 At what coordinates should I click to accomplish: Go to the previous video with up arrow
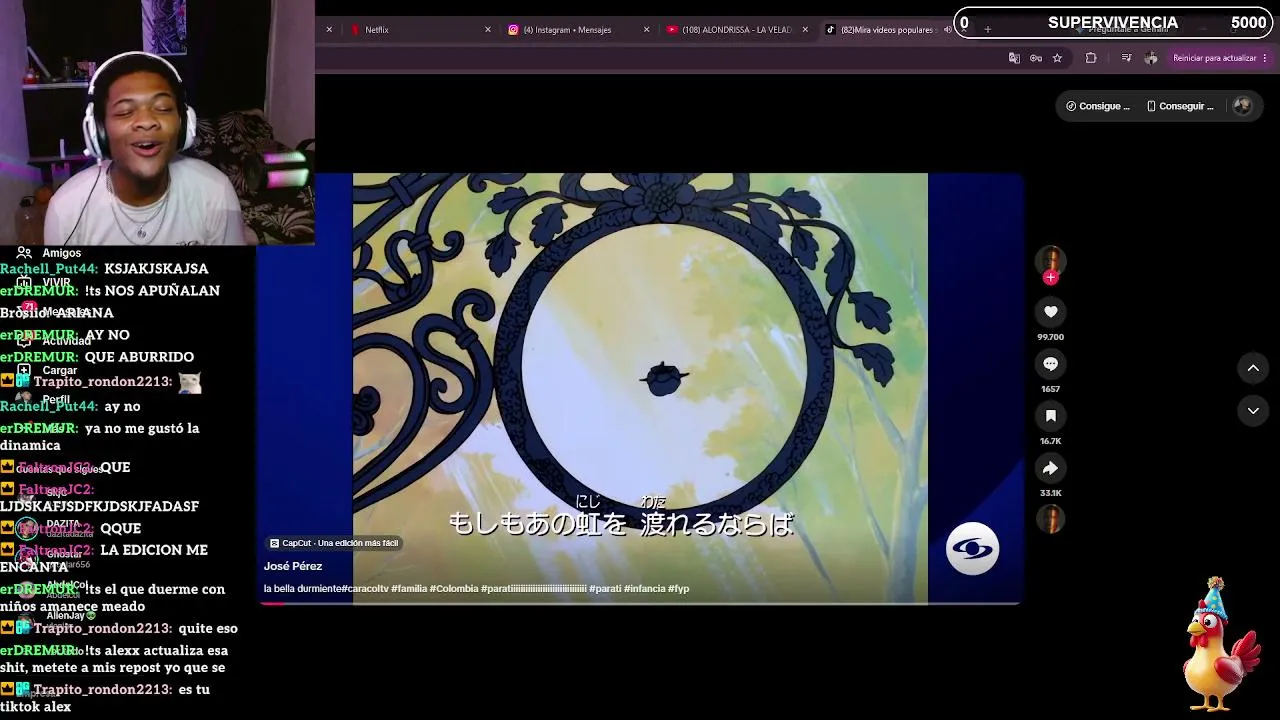pyautogui.click(x=1253, y=368)
